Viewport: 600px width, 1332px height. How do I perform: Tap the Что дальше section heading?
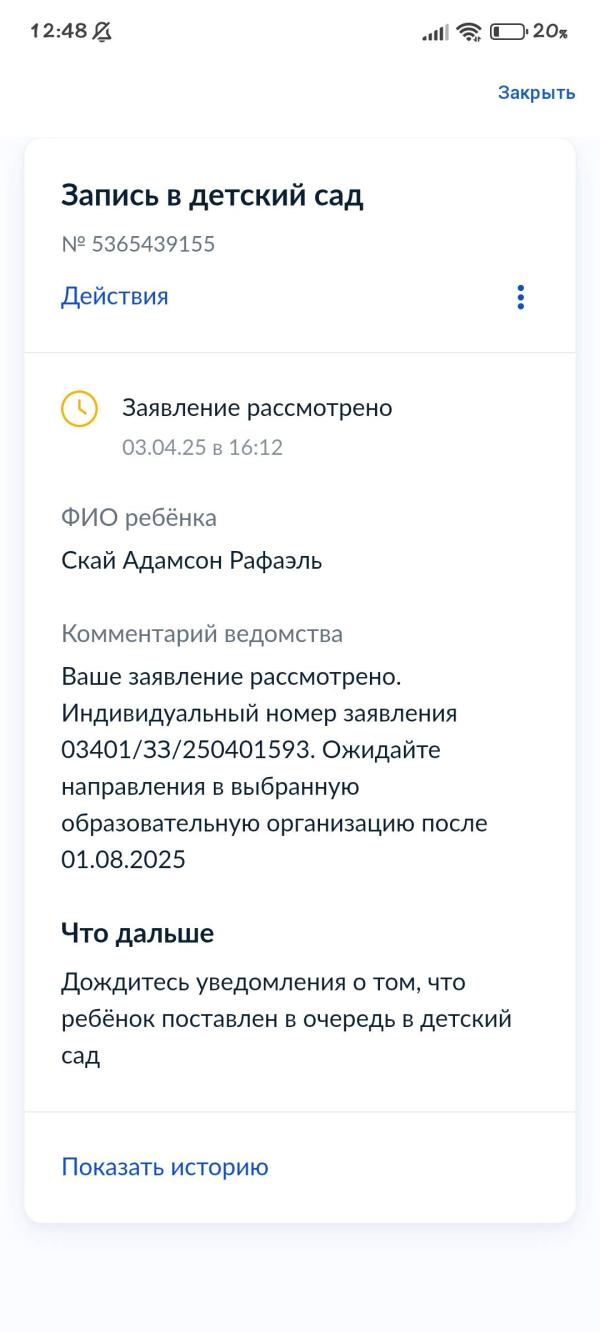pos(138,934)
